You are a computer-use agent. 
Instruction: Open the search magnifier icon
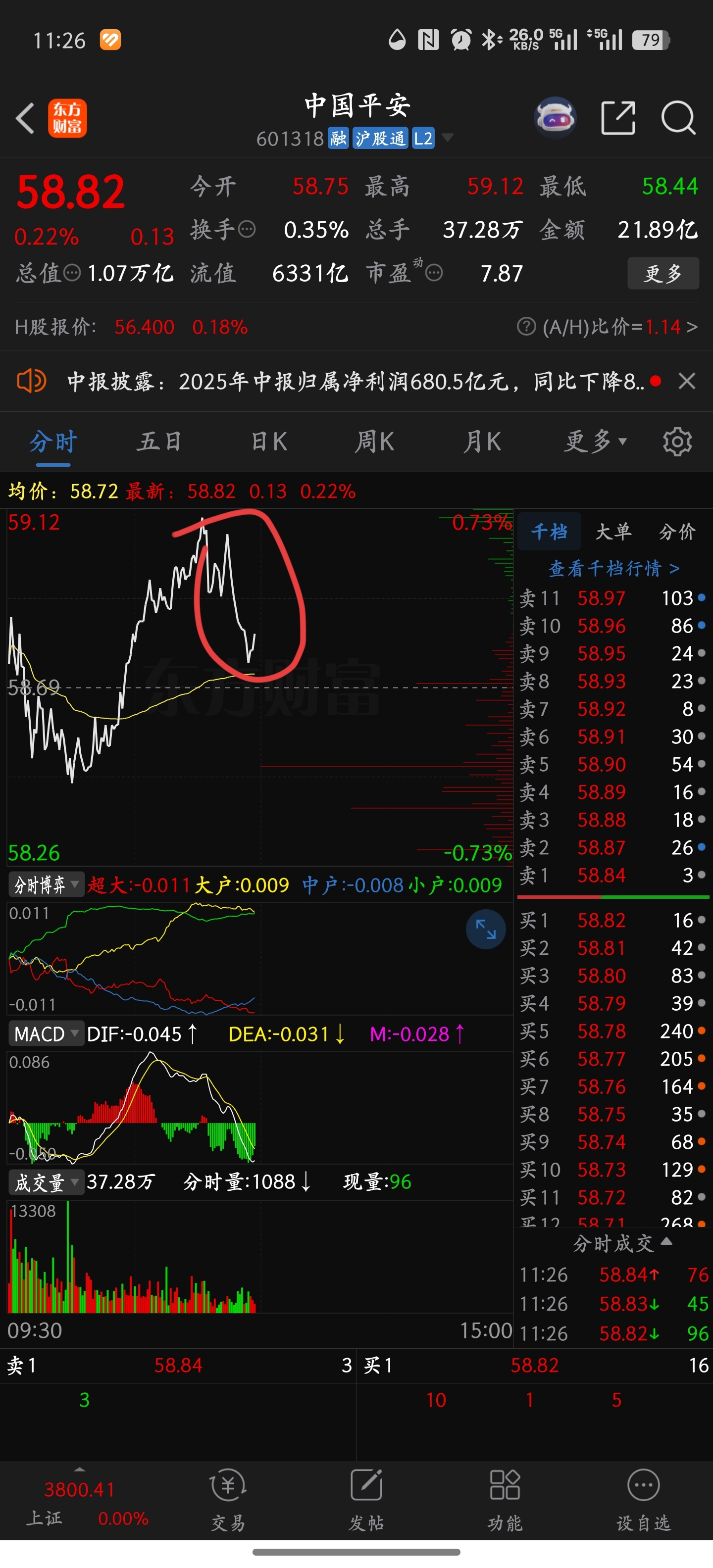(678, 117)
